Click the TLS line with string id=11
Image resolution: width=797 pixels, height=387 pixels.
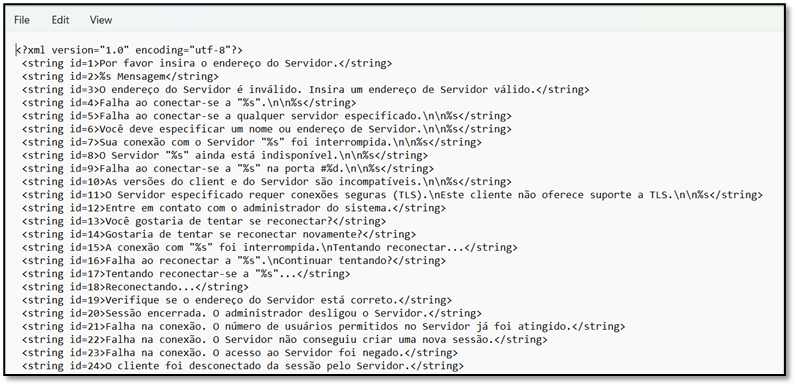click(x=392, y=195)
